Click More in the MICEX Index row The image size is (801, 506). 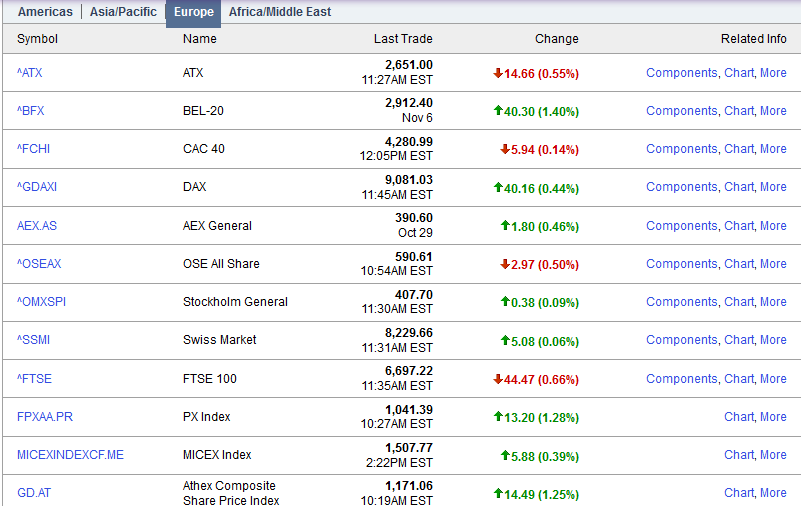[773, 454]
